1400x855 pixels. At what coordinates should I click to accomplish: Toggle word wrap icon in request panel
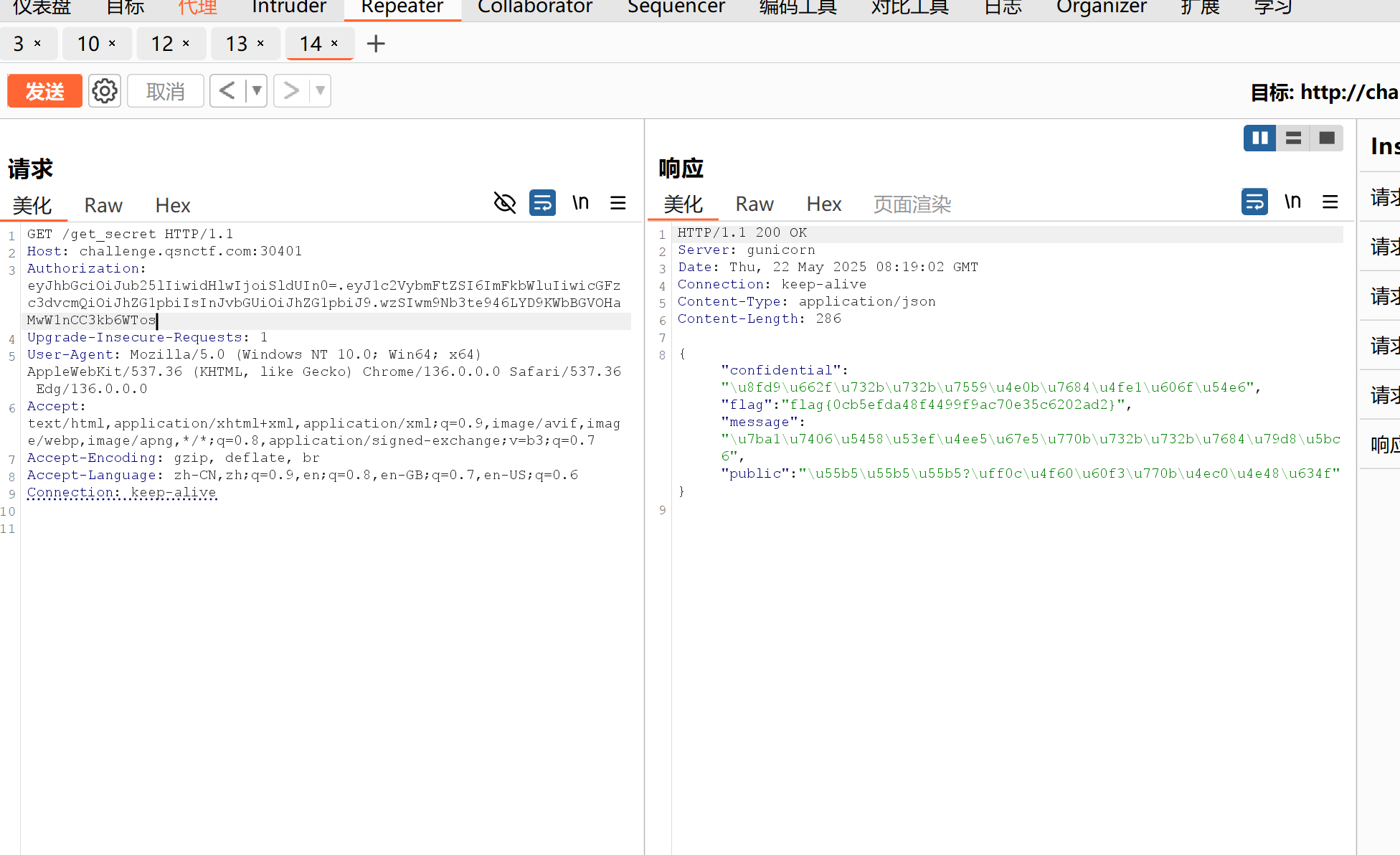[542, 203]
